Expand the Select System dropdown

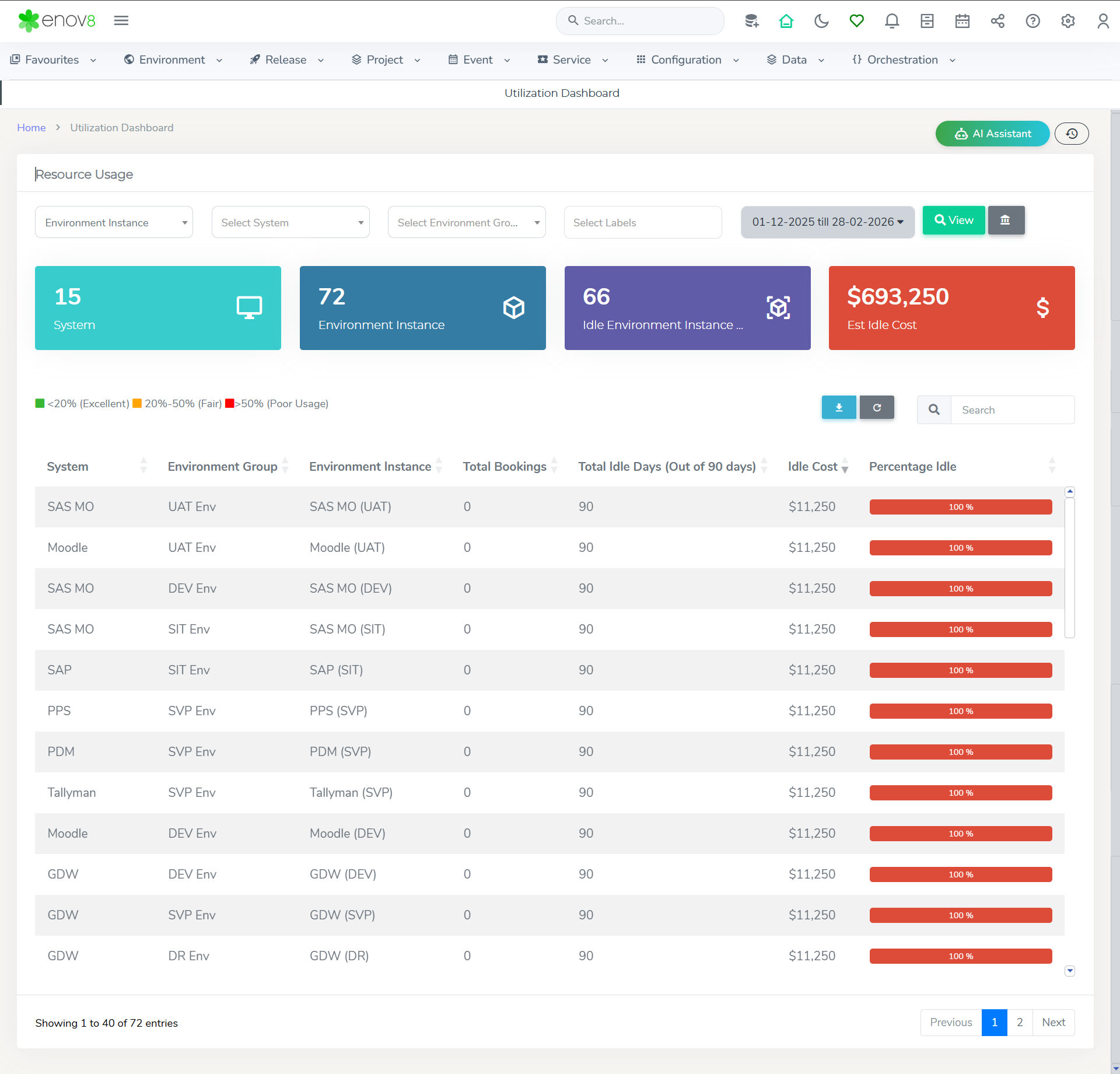(x=290, y=222)
